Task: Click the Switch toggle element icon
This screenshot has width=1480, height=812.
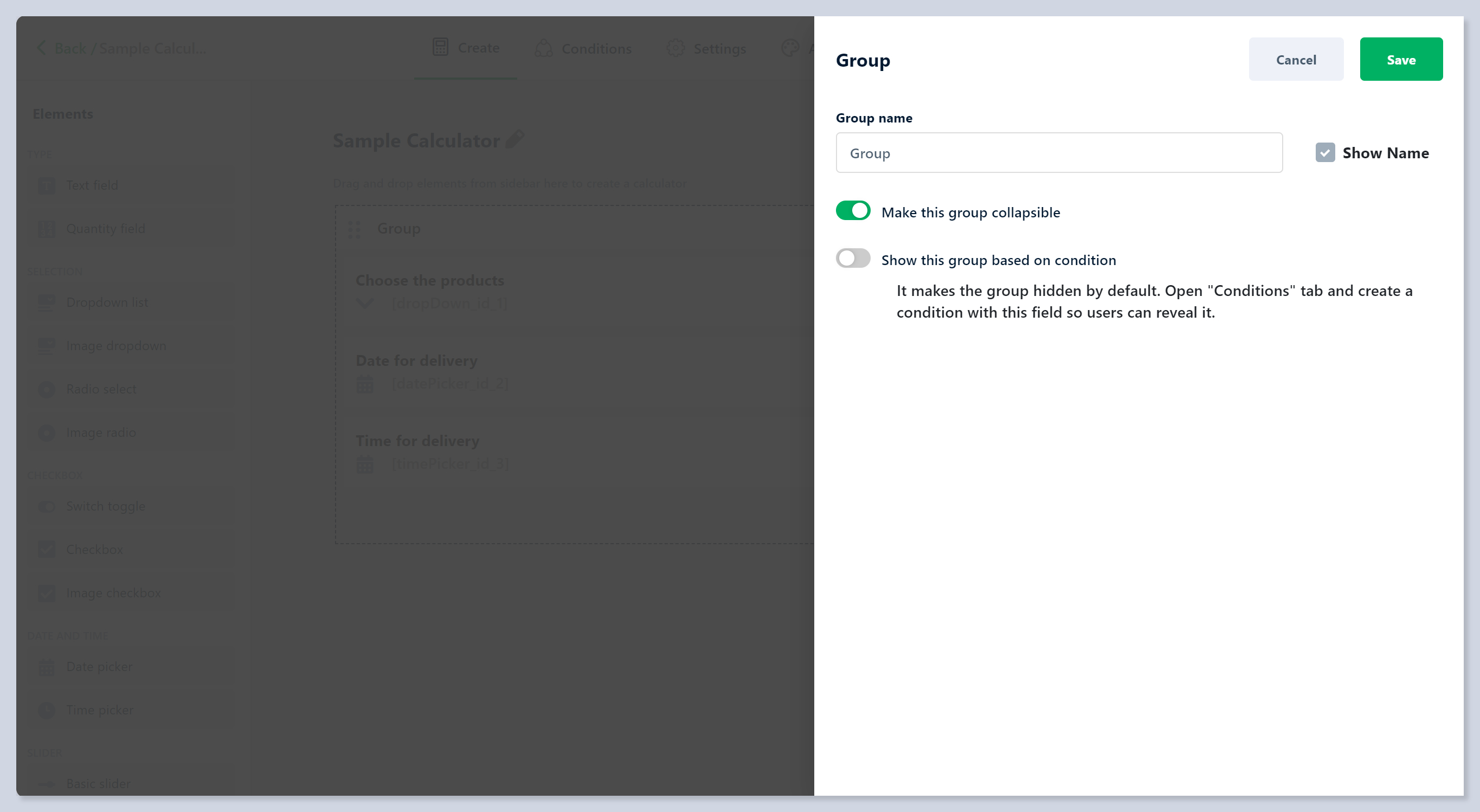Action: (x=47, y=506)
